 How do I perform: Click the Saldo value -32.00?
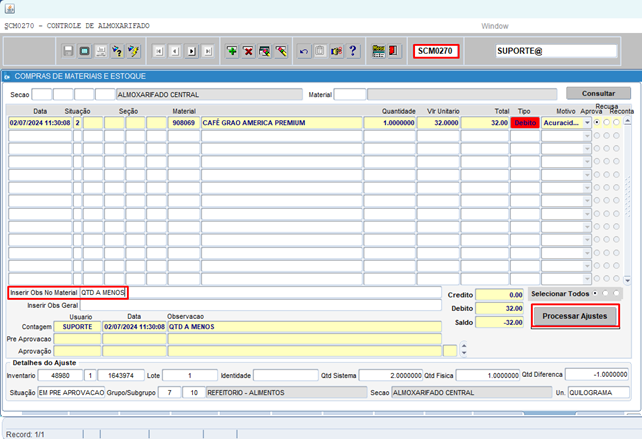click(x=500, y=322)
